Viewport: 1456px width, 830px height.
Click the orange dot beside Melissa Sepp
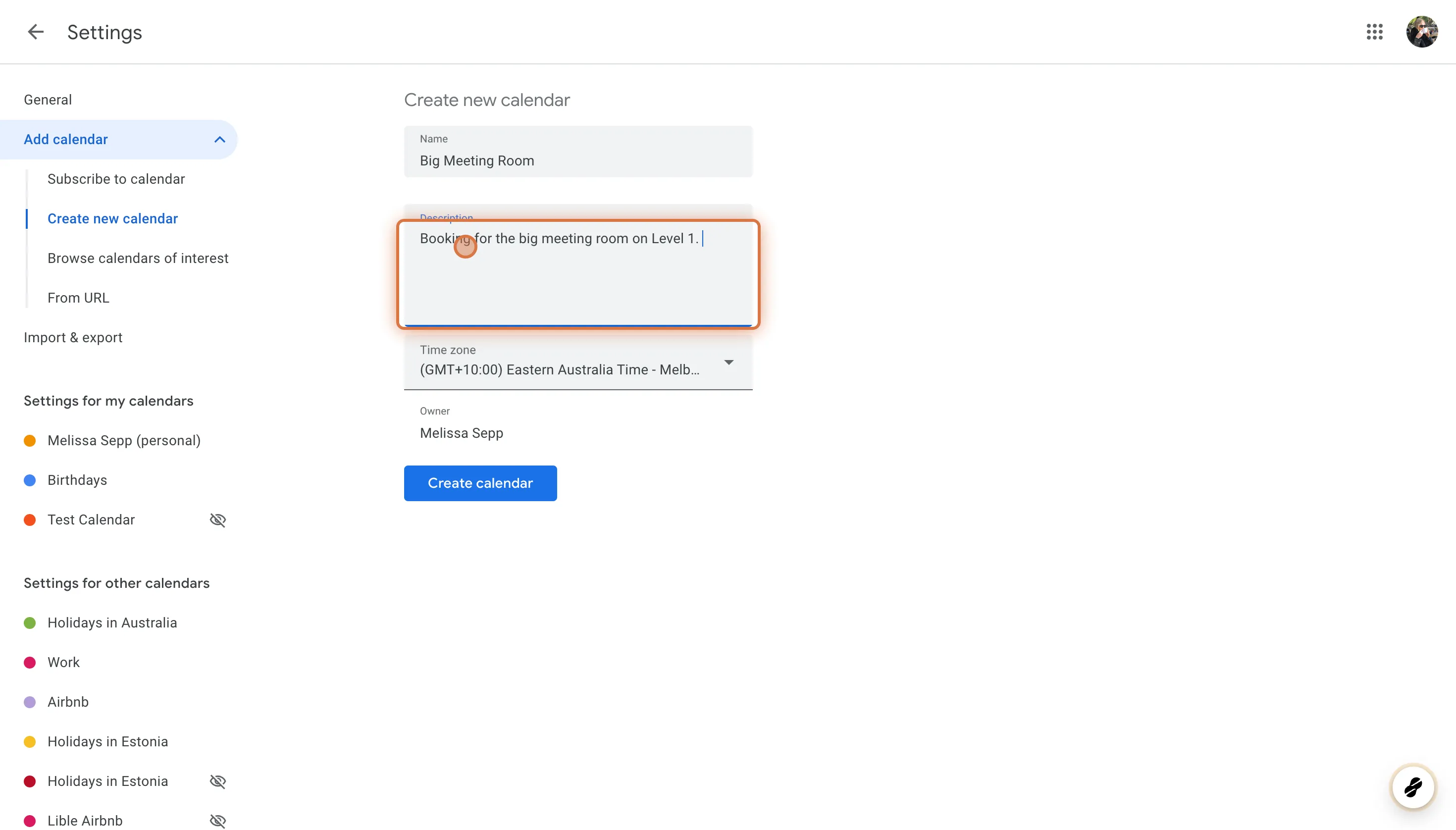30,441
